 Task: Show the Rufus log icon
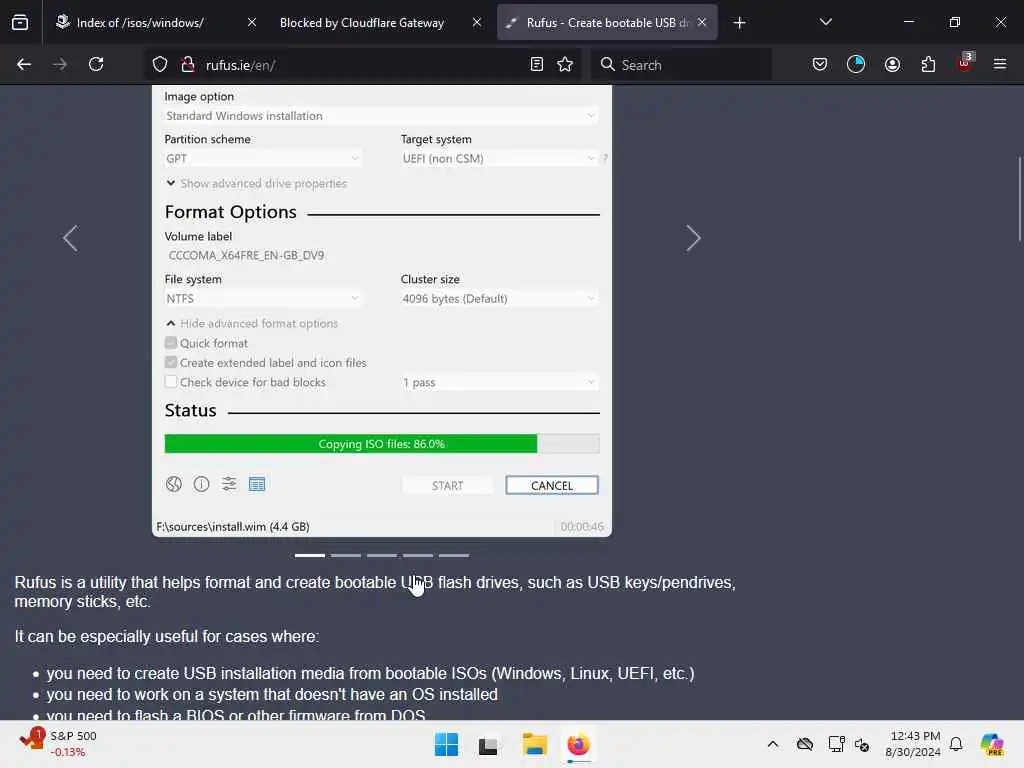pyautogui.click(x=257, y=484)
